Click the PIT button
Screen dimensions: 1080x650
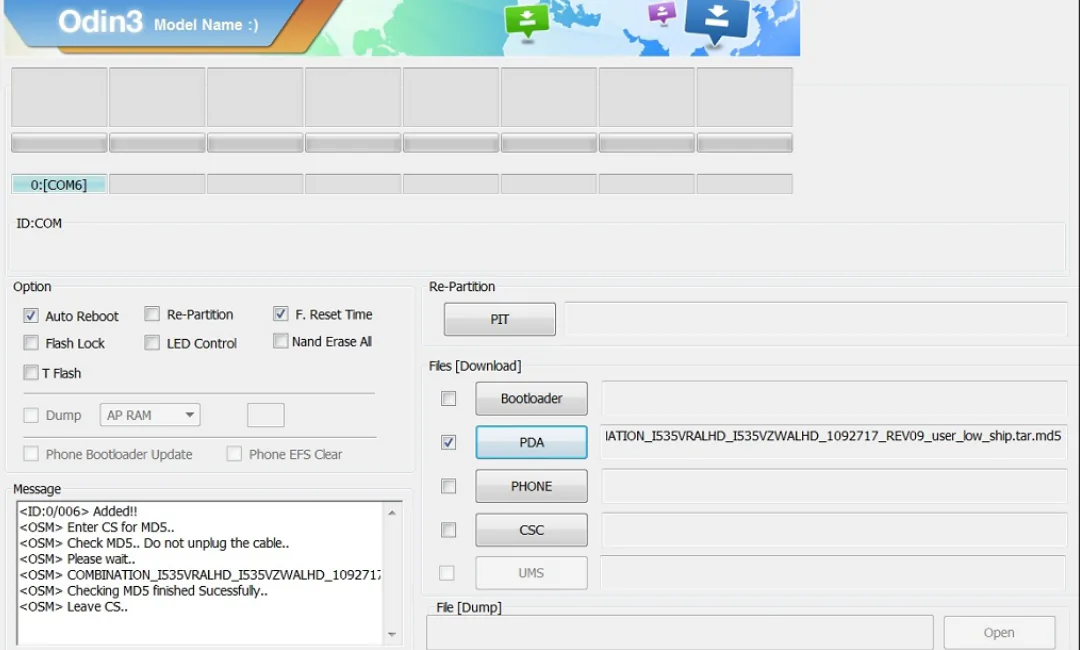click(499, 319)
